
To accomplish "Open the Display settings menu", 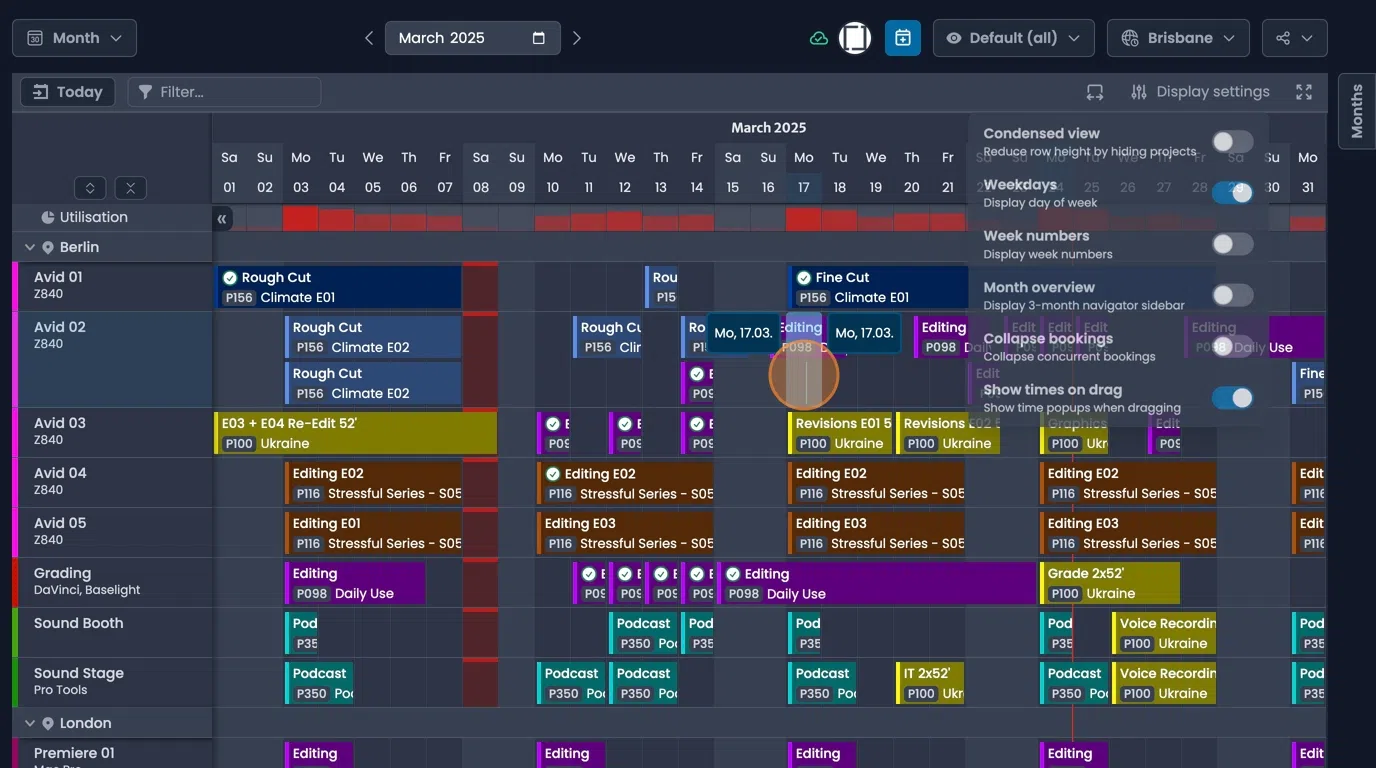I will (1199, 91).
